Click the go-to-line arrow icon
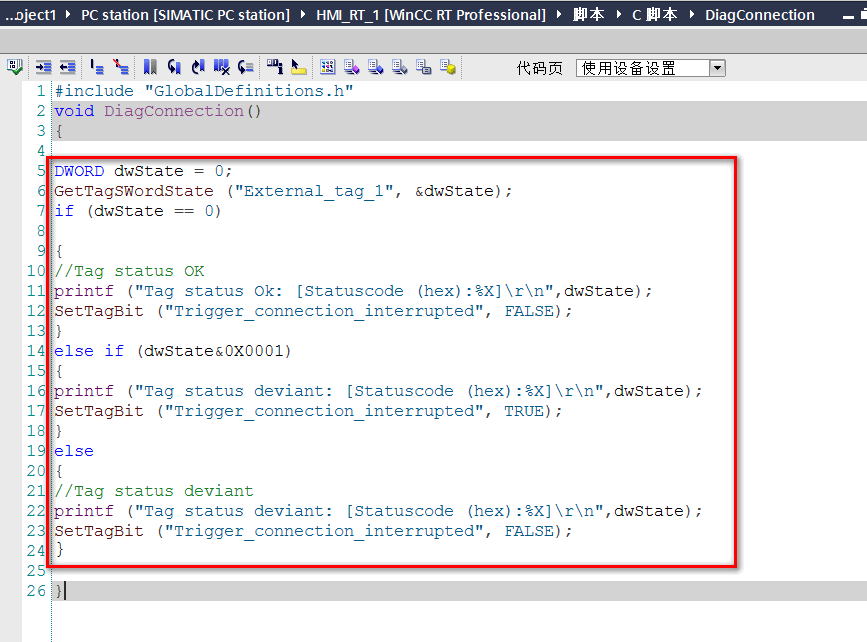The height and width of the screenshot is (642, 867). click(246, 67)
